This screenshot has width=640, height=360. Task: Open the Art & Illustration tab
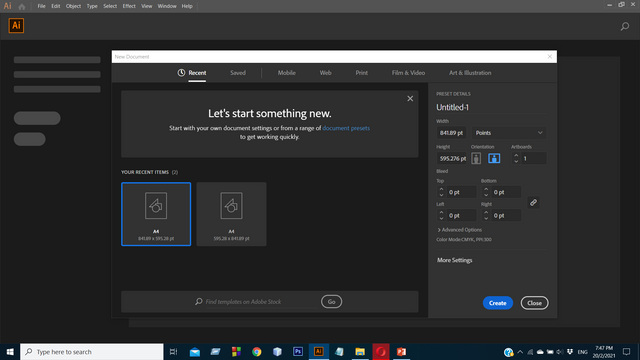(470, 73)
